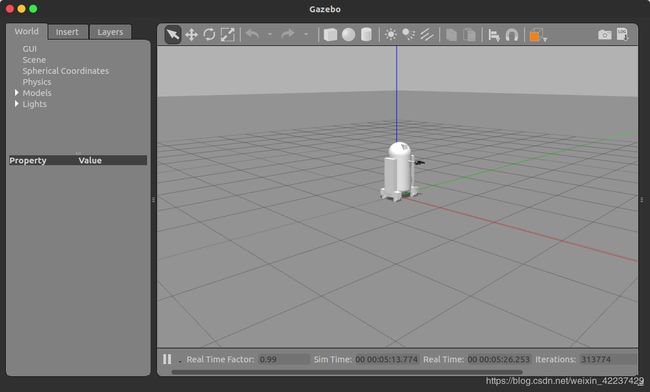Select the Models tree label
650x392 pixels.
click(37, 93)
